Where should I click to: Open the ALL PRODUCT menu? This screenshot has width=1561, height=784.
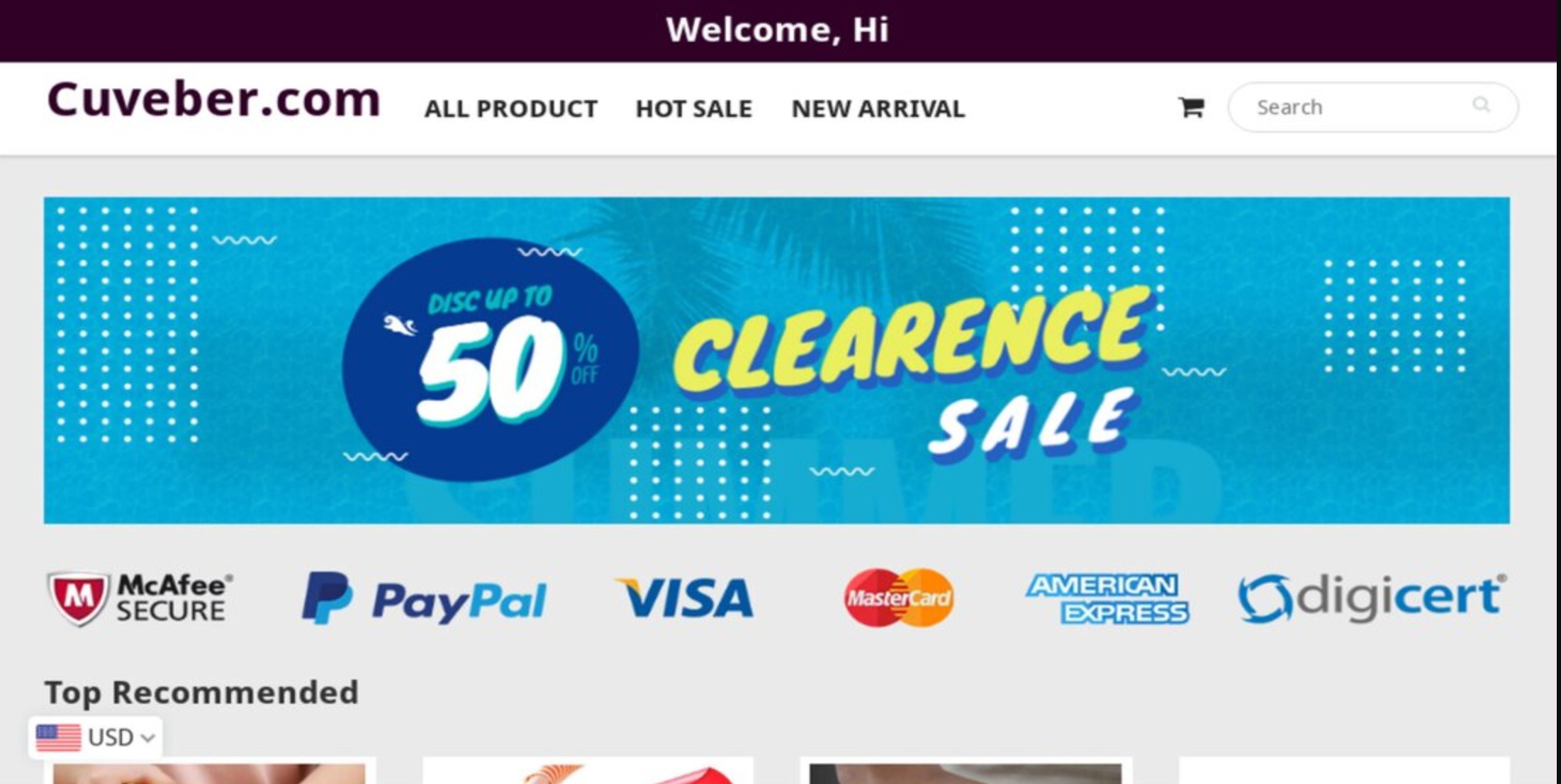510,108
